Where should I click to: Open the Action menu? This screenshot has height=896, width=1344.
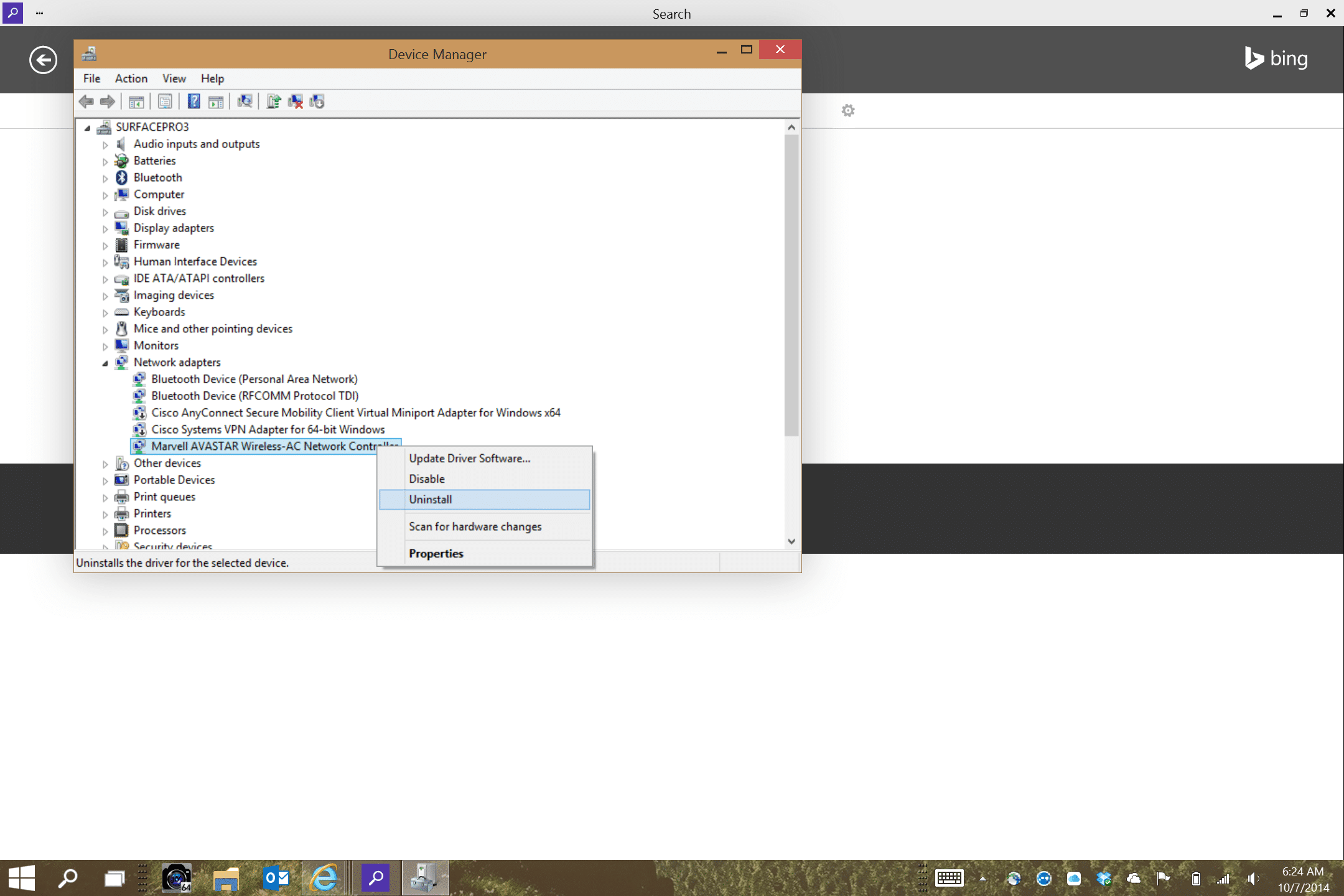(131, 78)
